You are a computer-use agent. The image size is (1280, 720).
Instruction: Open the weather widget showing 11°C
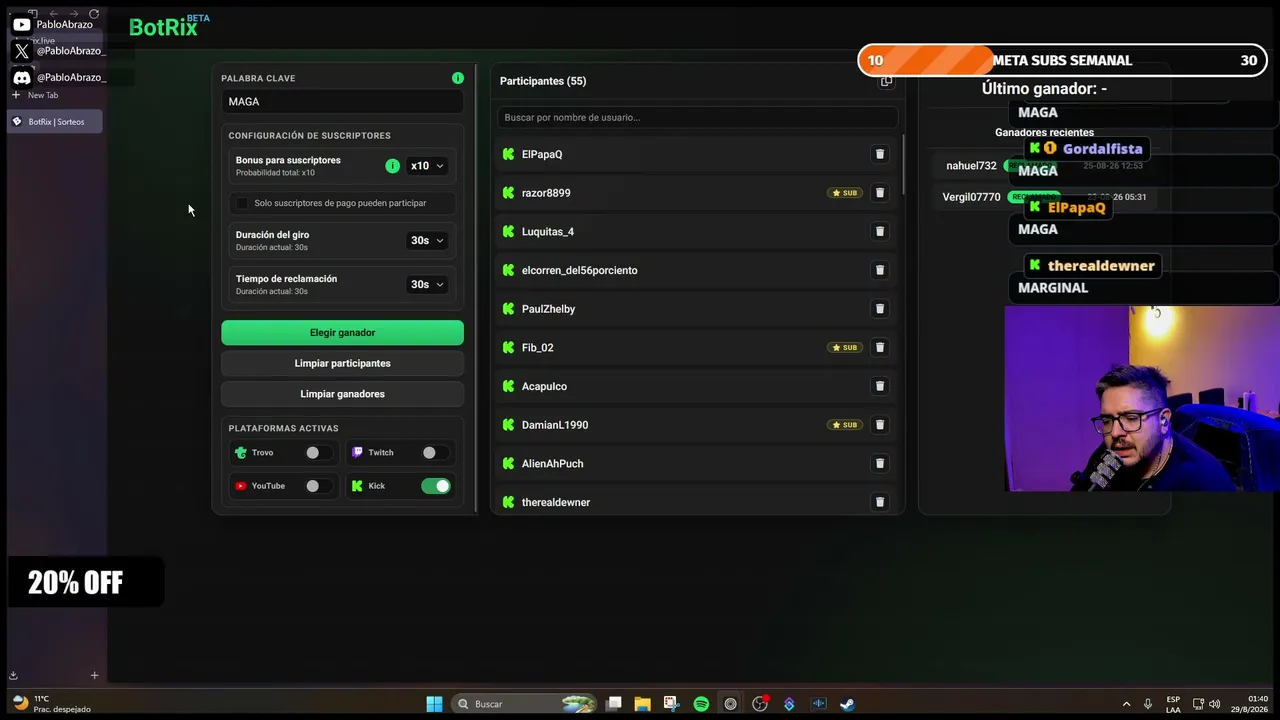tap(52, 704)
